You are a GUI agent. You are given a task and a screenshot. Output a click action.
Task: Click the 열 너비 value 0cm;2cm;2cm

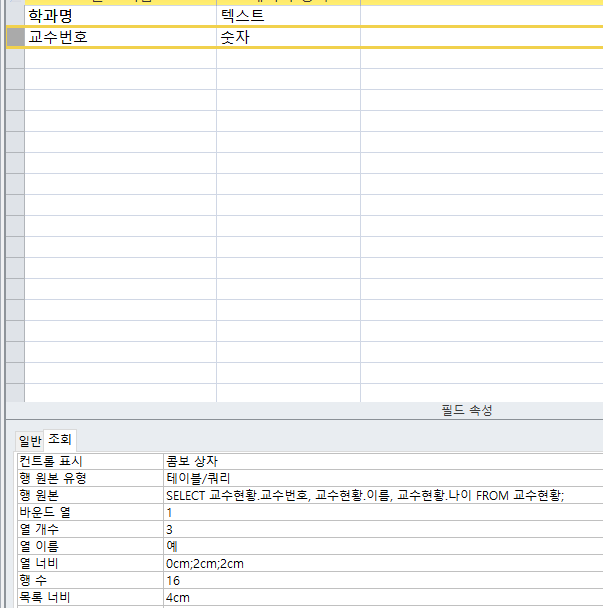click(x=380, y=564)
